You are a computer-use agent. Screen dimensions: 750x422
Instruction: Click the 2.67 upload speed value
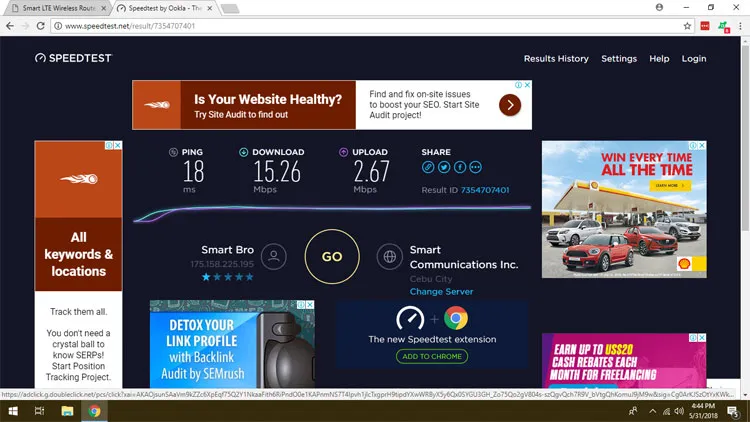point(372,171)
